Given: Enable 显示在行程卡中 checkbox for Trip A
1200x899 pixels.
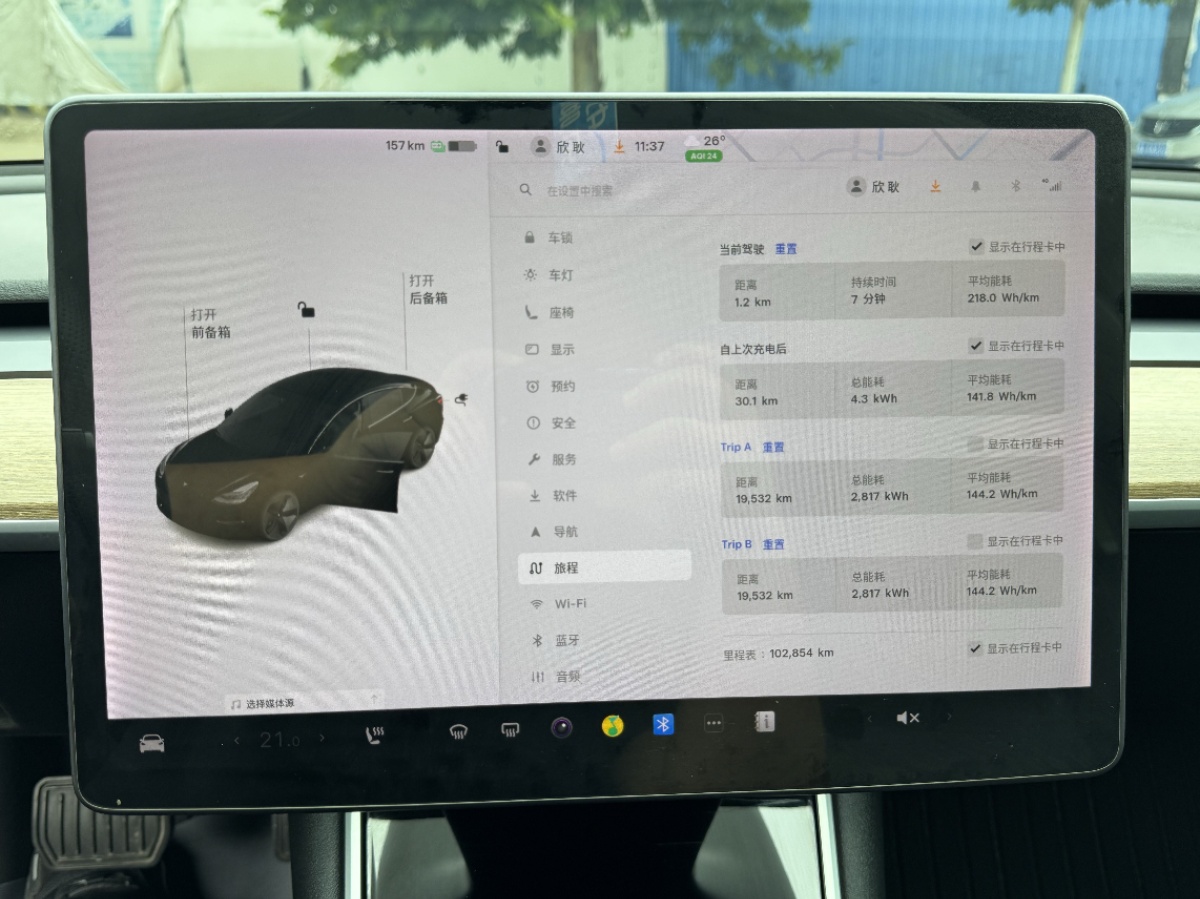Looking at the screenshot, I should pos(975,444).
